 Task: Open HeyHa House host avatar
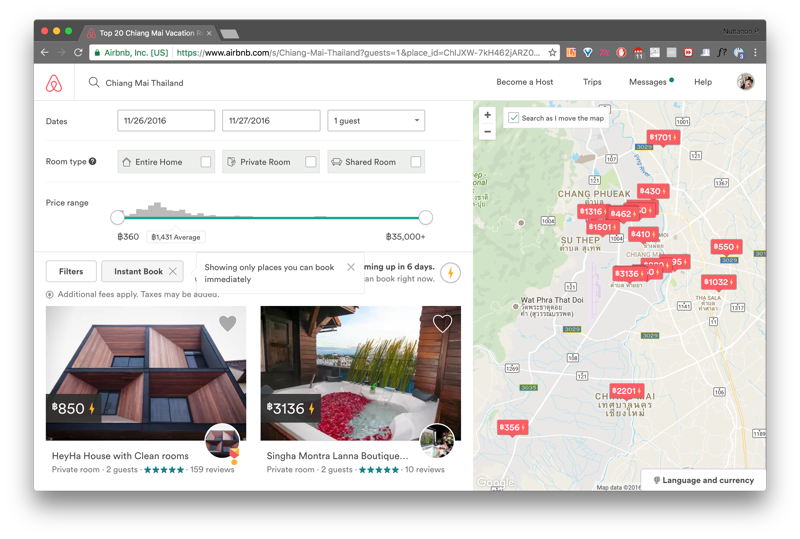[222, 441]
